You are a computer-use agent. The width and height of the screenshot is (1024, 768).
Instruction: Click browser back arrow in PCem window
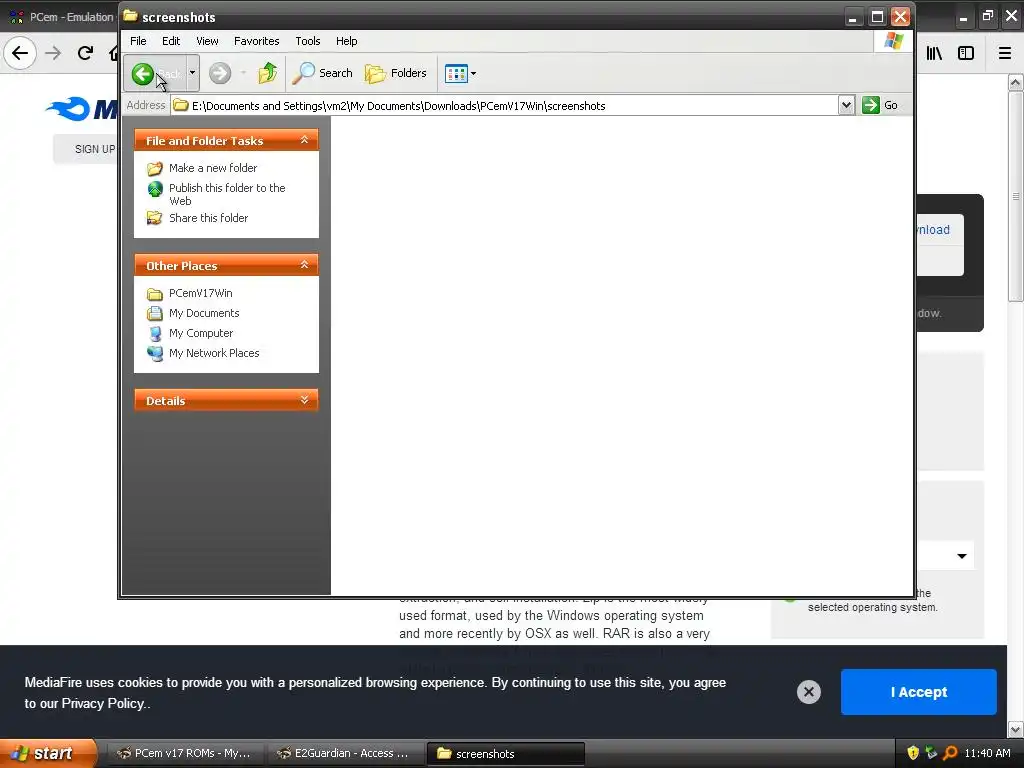tap(20, 53)
